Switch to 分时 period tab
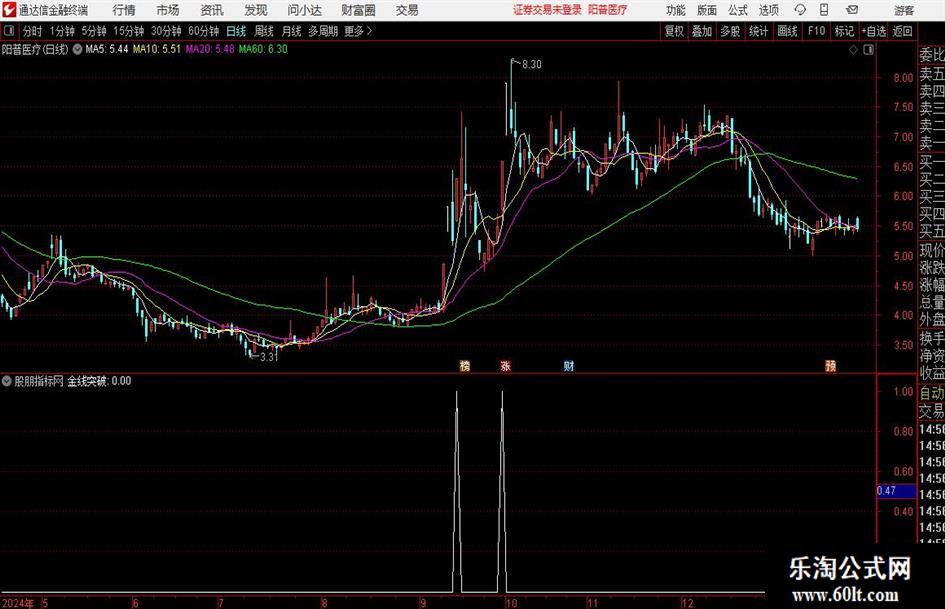This screenshot has height=609, width=945. [x=32, y=31]
